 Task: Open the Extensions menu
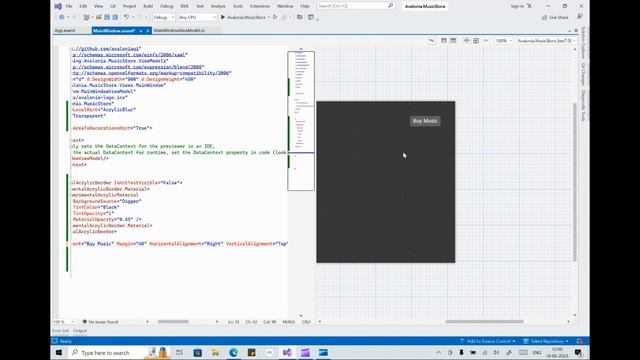coord(260,6)
